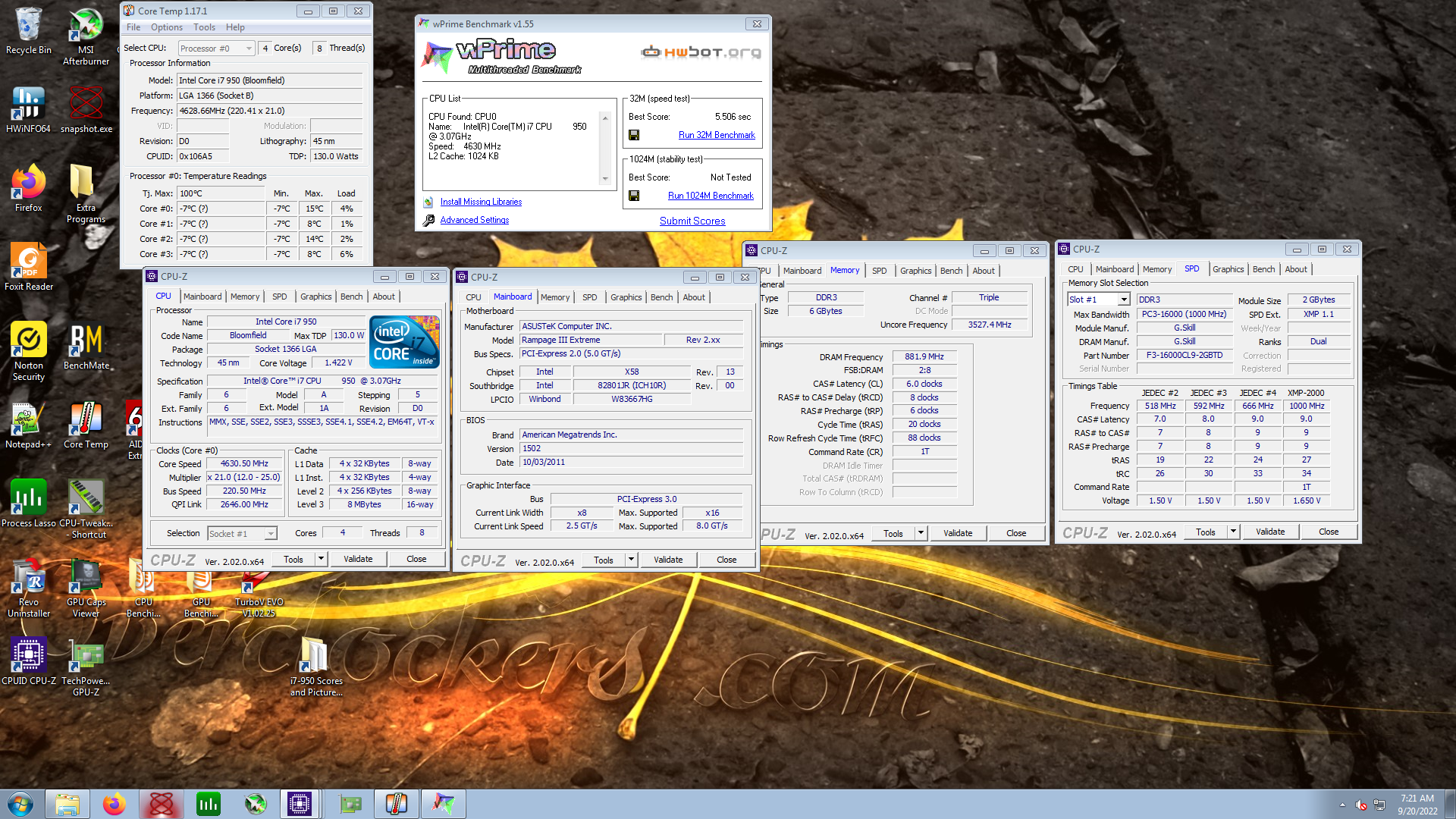Viewport: 1456px width, 819px height.
Task: Show hidden system tray icons arrow
Action: [1342, 805]
